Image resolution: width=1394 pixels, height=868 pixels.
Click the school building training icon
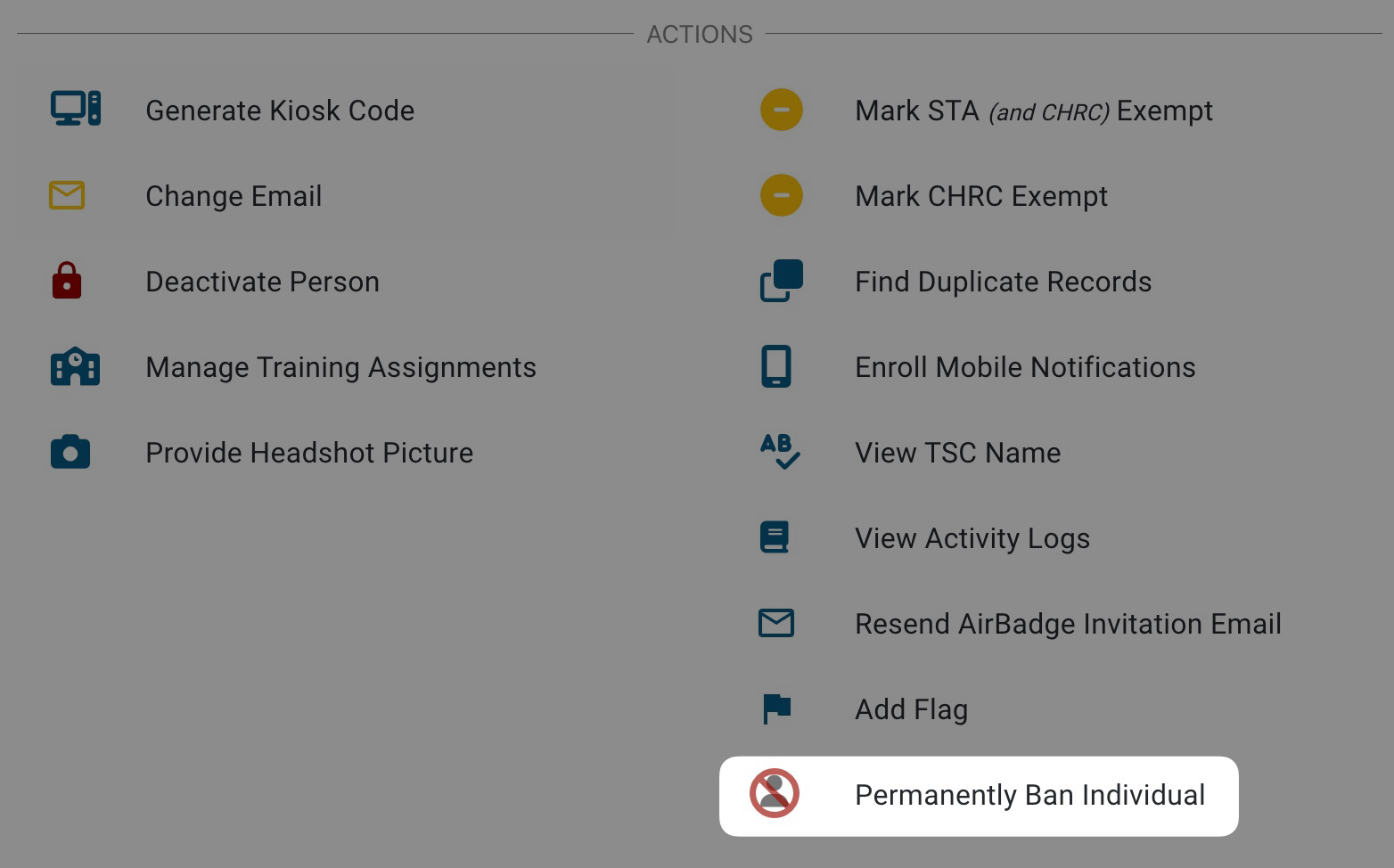coord(75,366)
